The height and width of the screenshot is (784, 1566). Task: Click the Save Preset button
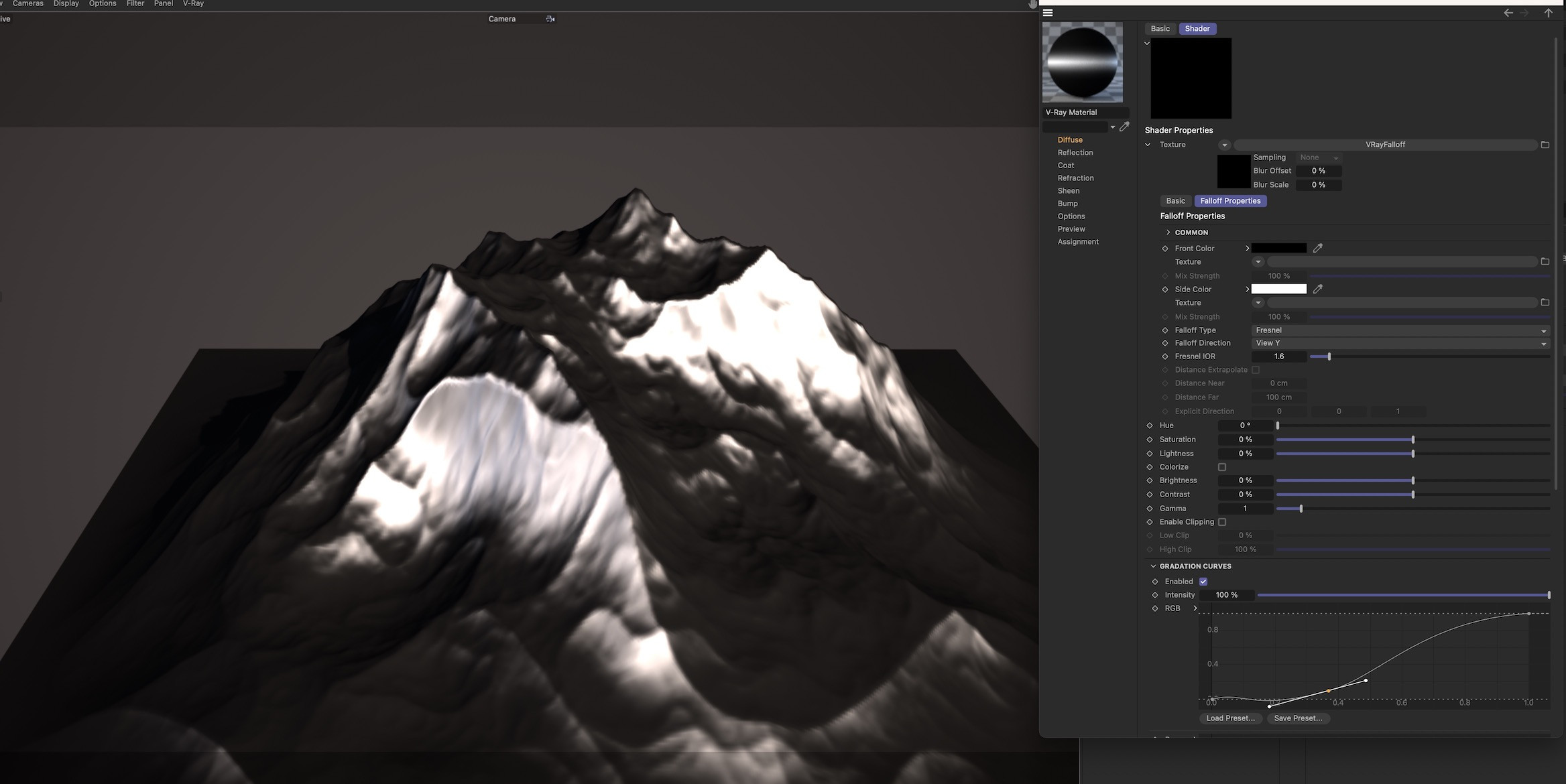[x=1298, y=718]
